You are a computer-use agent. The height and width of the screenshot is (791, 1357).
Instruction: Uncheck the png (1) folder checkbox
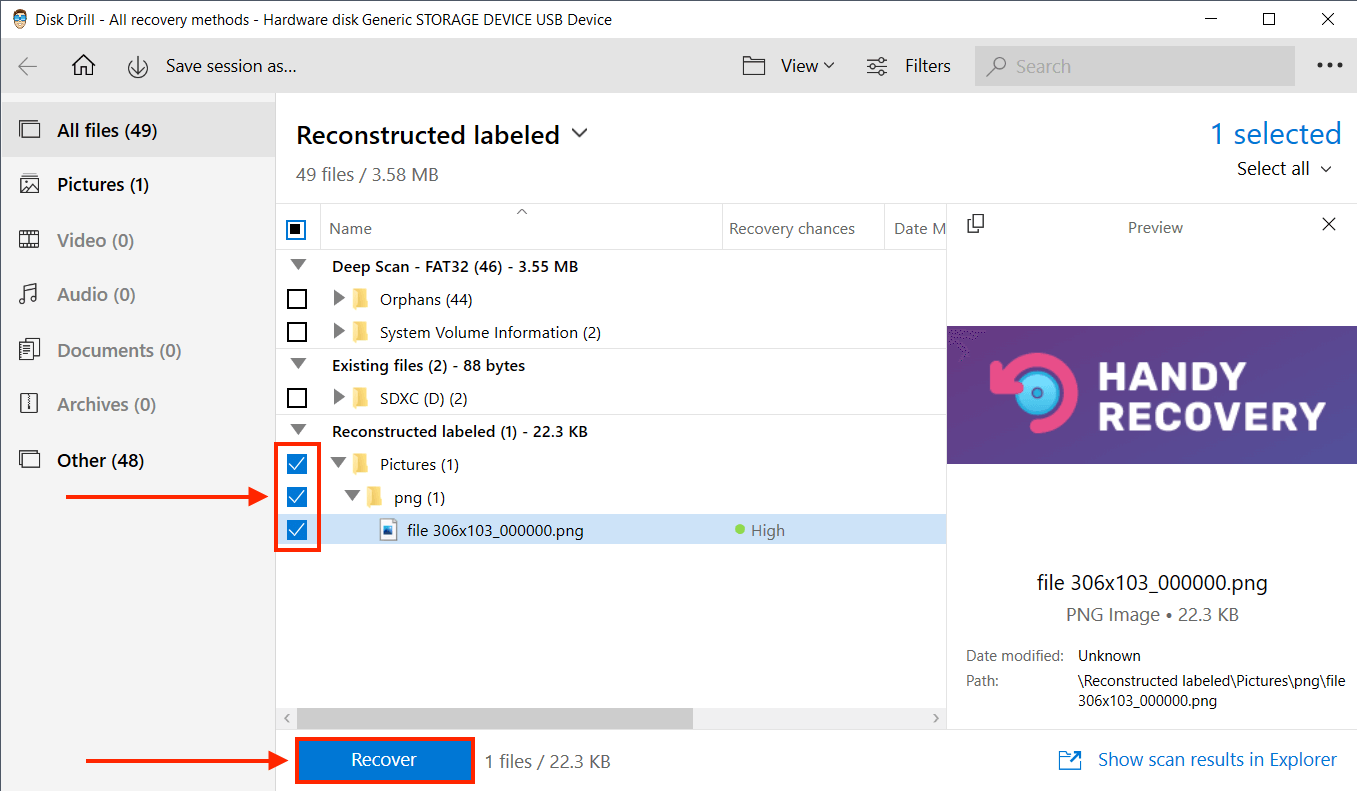(297, 497)
